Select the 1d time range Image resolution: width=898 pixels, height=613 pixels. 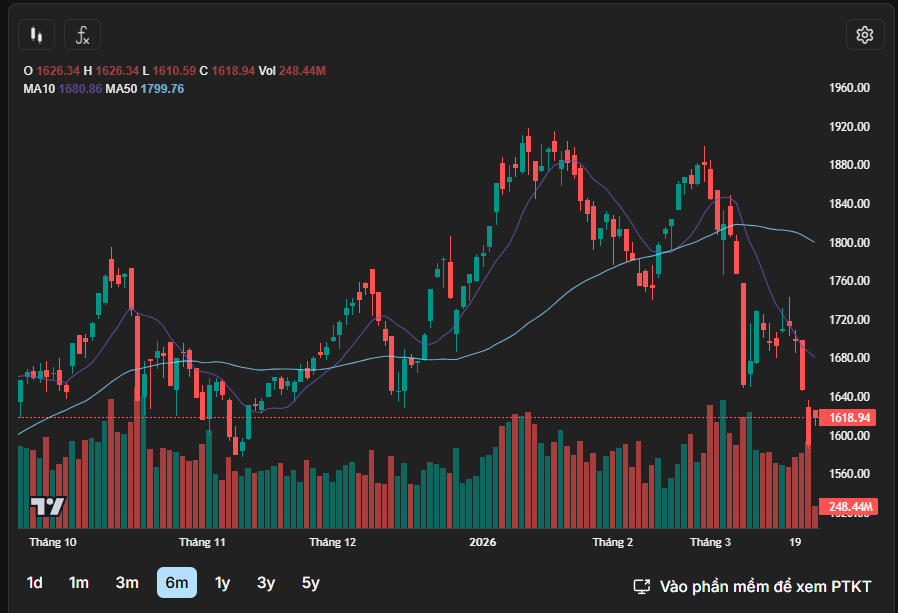point(35,583)
